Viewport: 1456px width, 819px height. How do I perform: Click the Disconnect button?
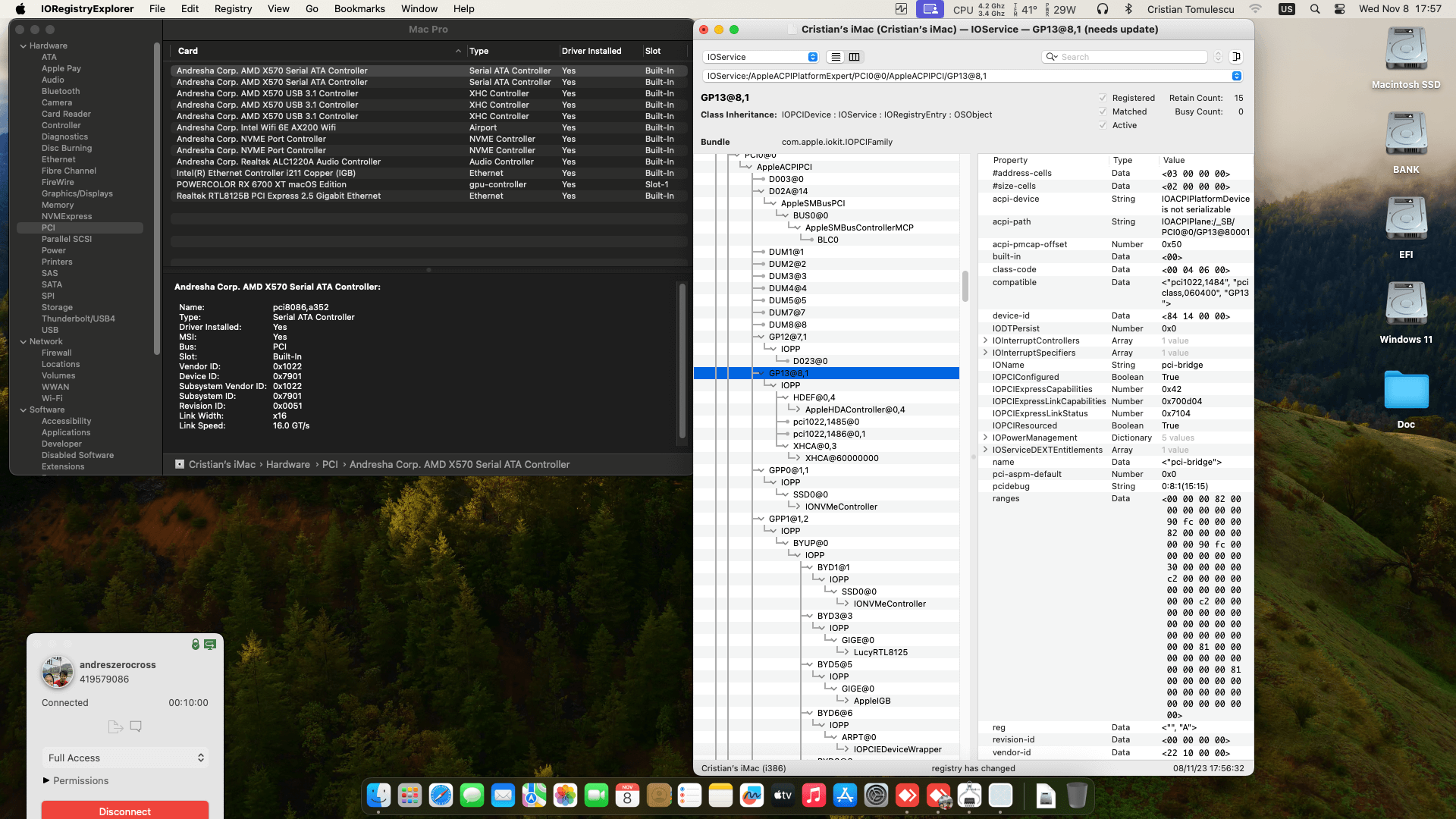[125, 810]
